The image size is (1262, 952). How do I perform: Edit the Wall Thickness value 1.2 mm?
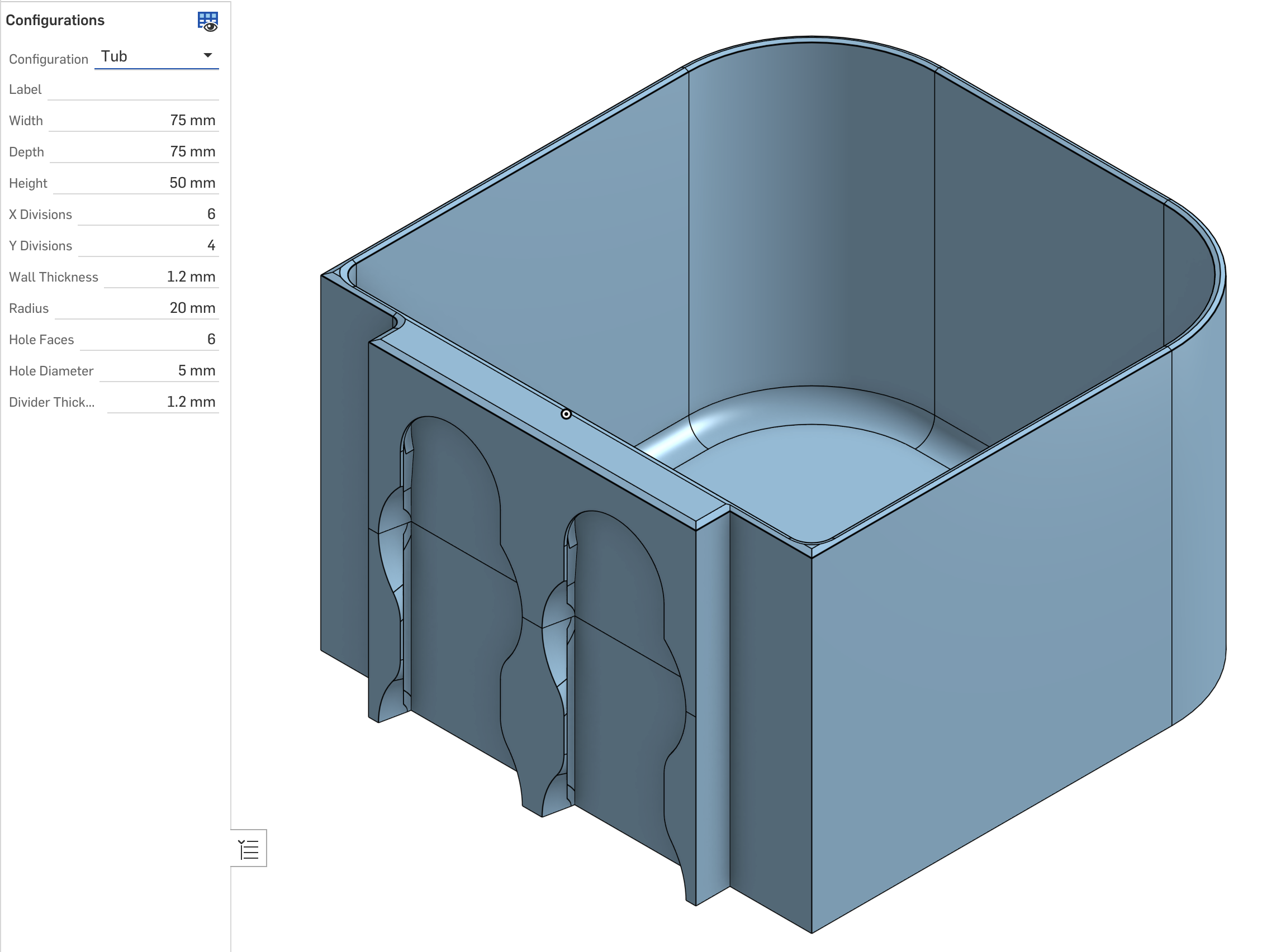(x=162, y=277)
